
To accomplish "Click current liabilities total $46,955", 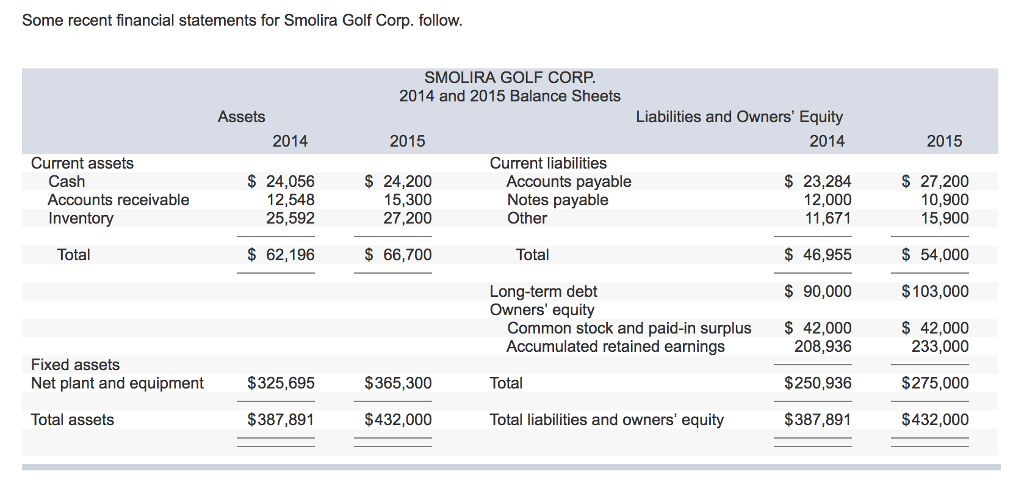I will [x=818, y=255].
